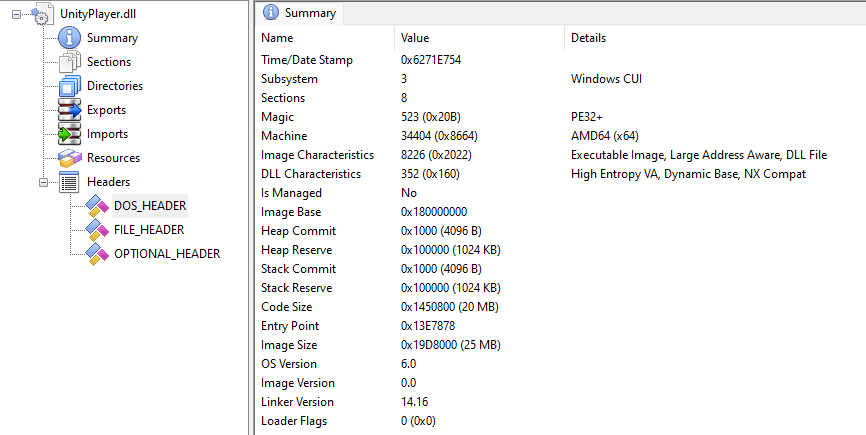
Task: Select the Code Size row name
Action: 287,307
